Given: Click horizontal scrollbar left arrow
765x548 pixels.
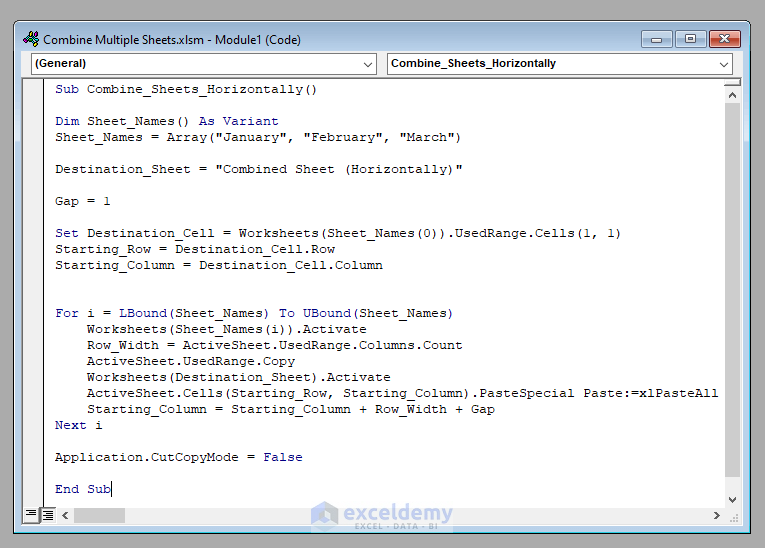Looking at the screenshot, I should tap(65, 515).
